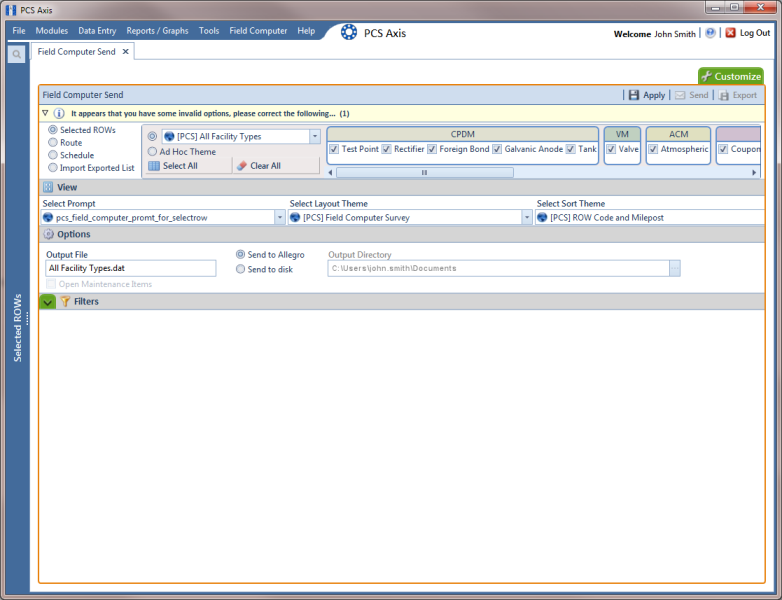Viewport: 782px width, 600px height.
Task: Select Send to Allegro option
Action: coord(240,254)
